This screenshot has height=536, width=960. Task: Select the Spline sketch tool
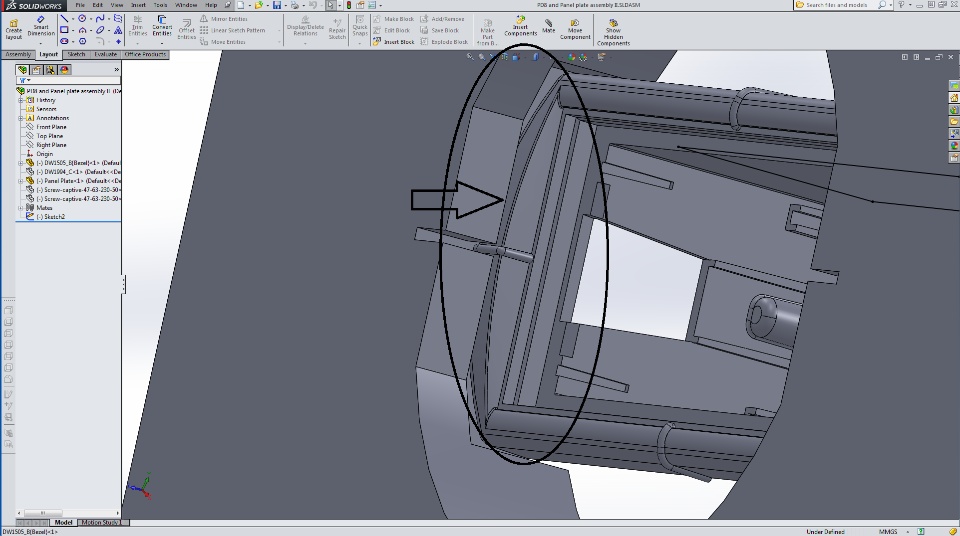point(100,18)
